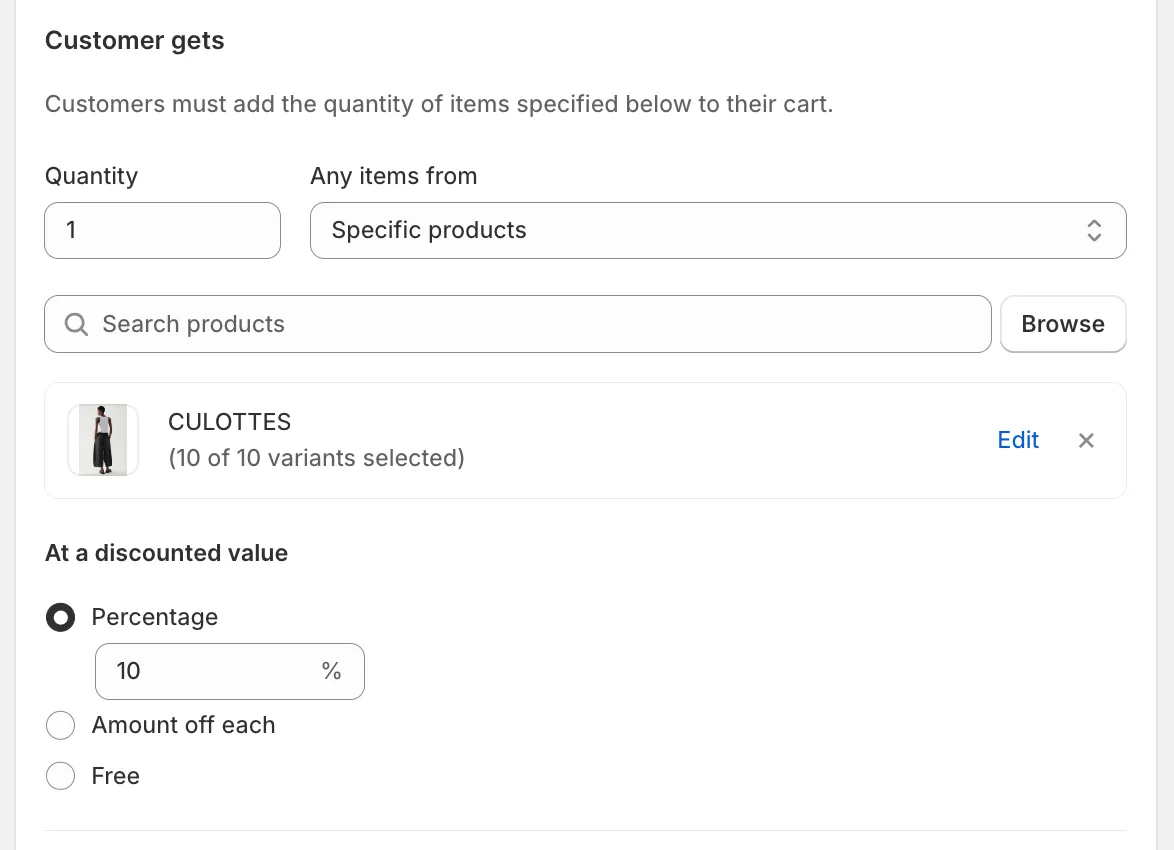Click the CULOTTES product name
The image size is (1174, 850).
tap(229, 422)
